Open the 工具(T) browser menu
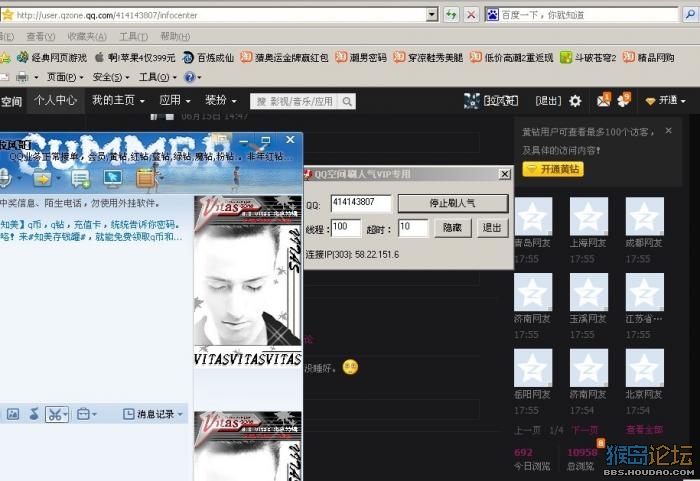Image resolution: width=700 pixels, height=481 pixels. click(133, 37)
